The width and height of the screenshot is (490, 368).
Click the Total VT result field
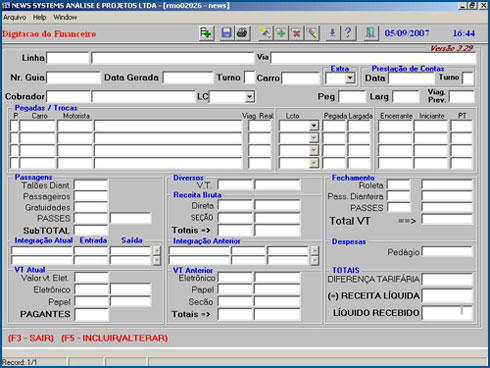(447, 220)
